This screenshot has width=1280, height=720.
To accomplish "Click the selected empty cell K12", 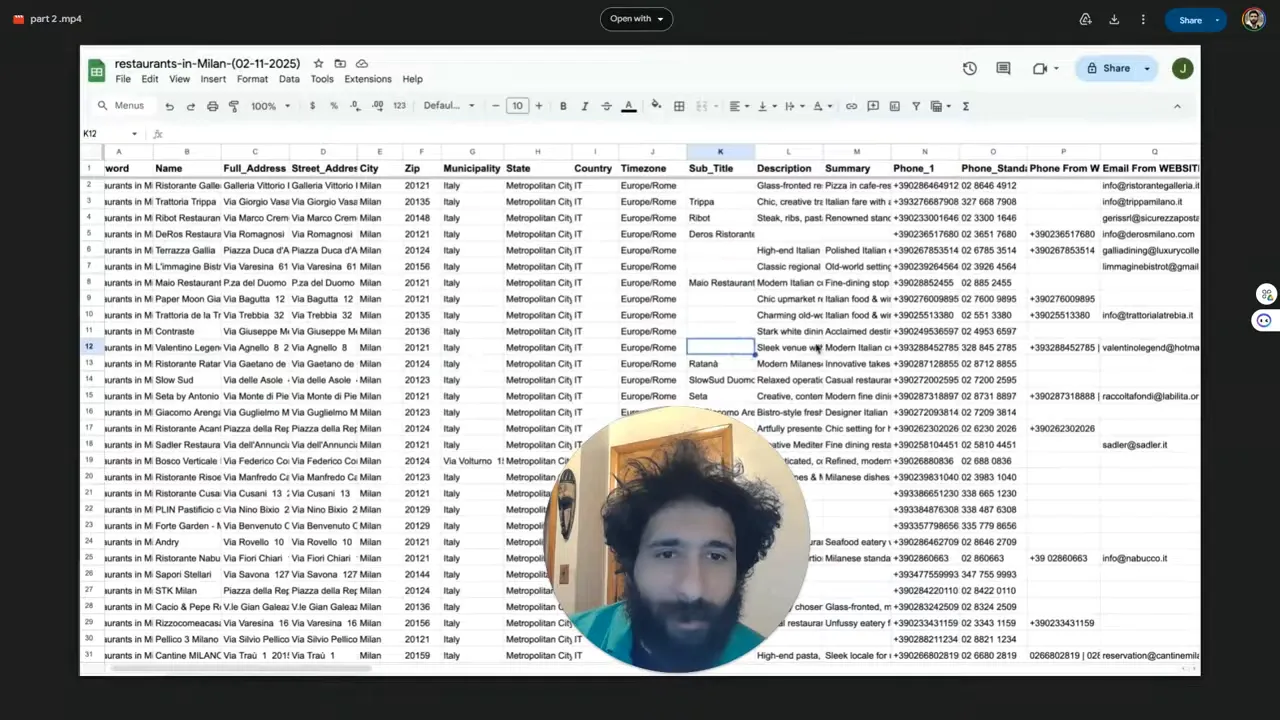I will point(720,348).
